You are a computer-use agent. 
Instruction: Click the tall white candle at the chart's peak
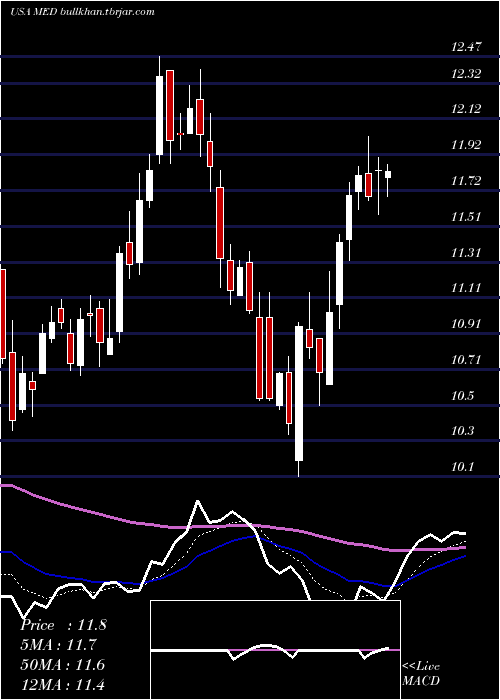(159, 116)
